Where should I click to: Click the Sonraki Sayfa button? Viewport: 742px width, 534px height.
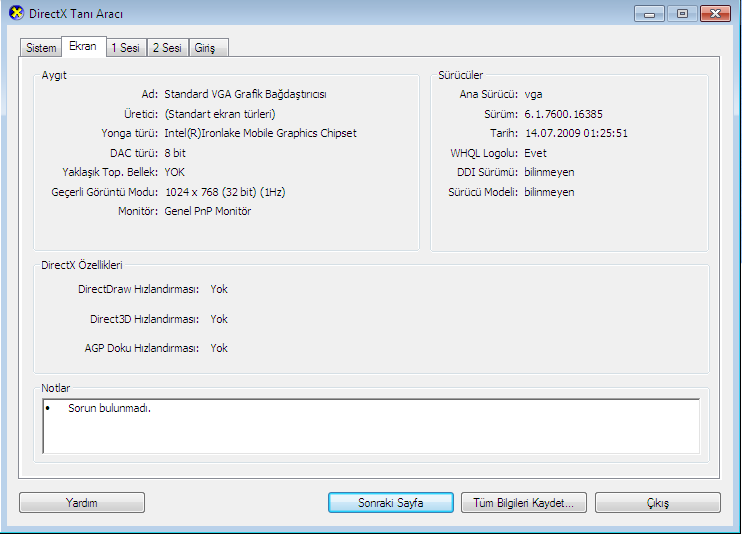coord(391,503)
